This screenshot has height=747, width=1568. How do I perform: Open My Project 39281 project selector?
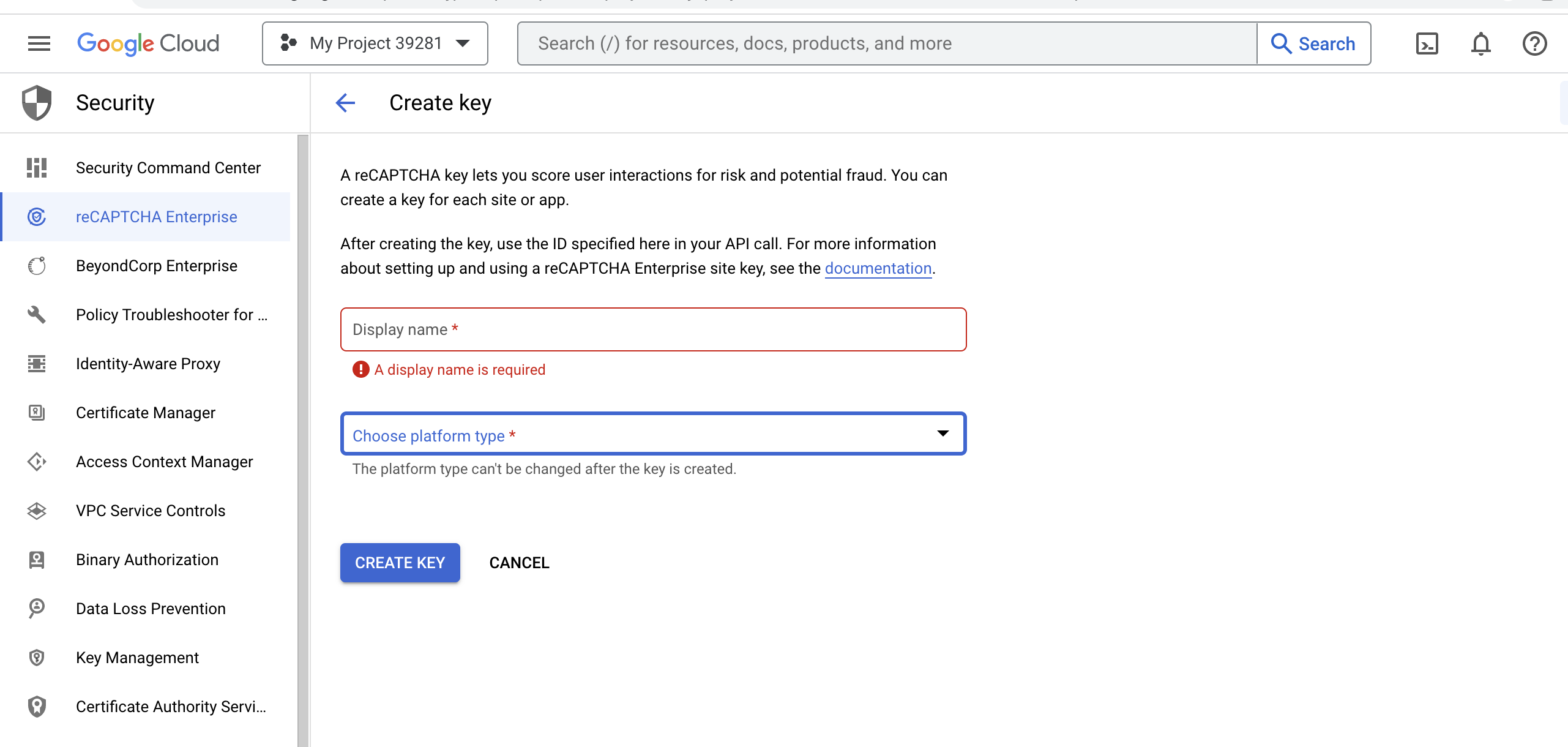375,43
